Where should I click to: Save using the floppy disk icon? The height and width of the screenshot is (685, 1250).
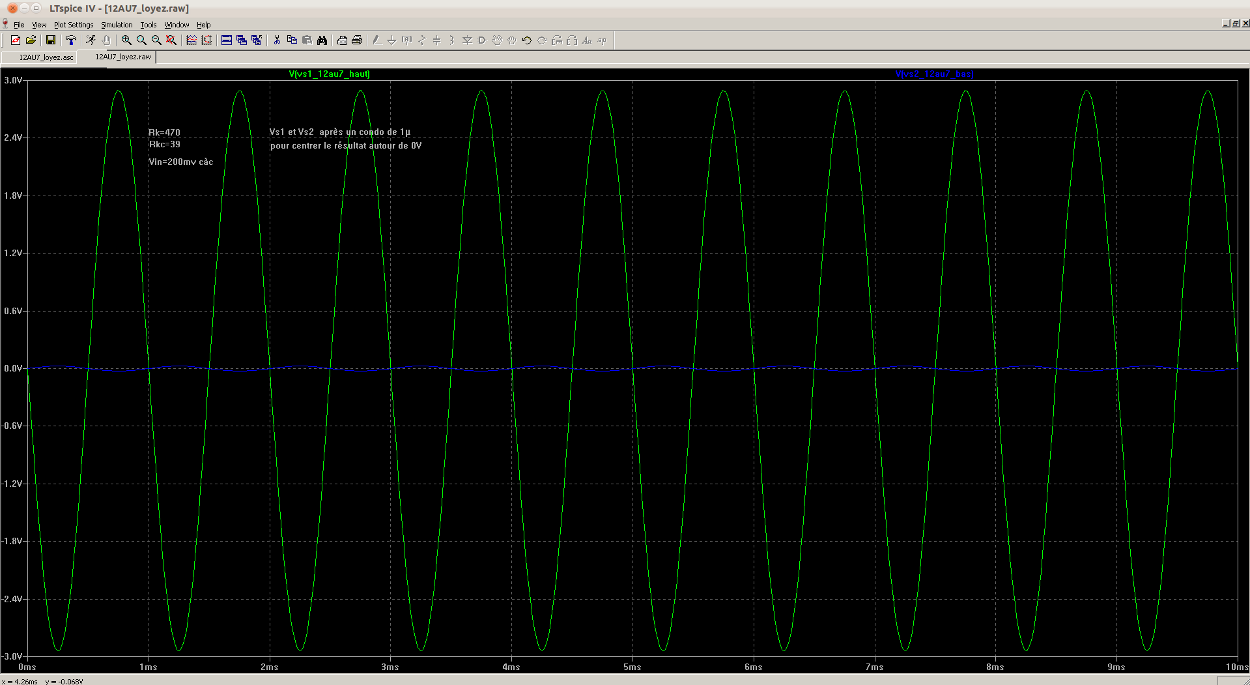click(x=50, y=40)
